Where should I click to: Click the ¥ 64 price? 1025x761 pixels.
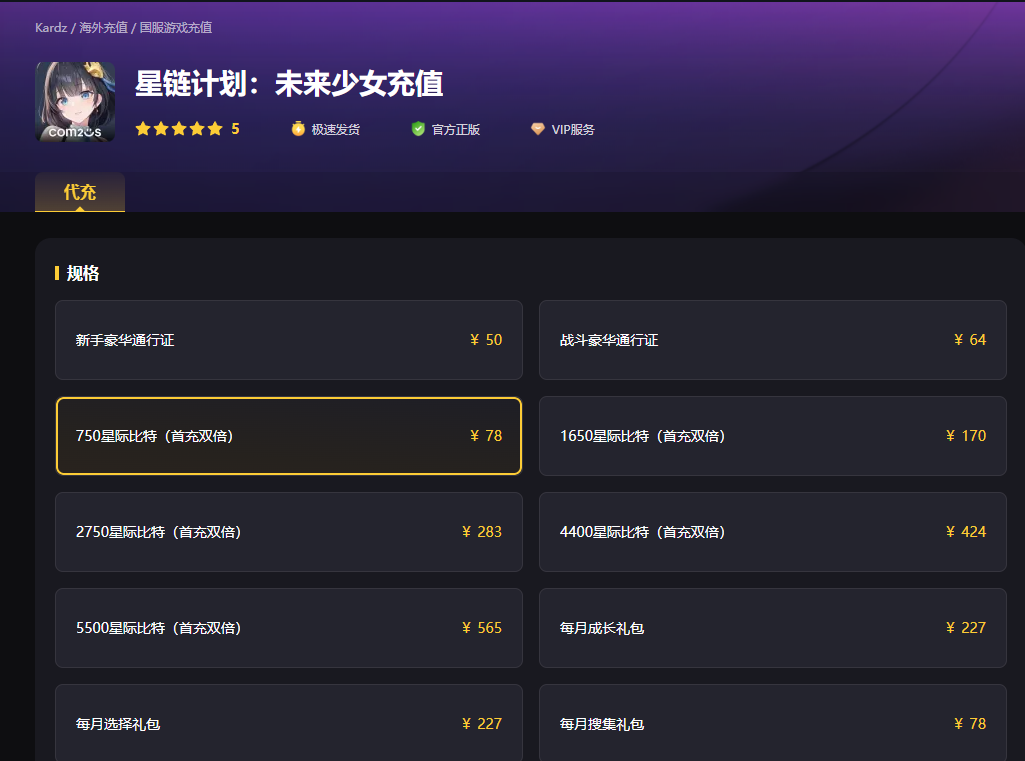point(969,340)
